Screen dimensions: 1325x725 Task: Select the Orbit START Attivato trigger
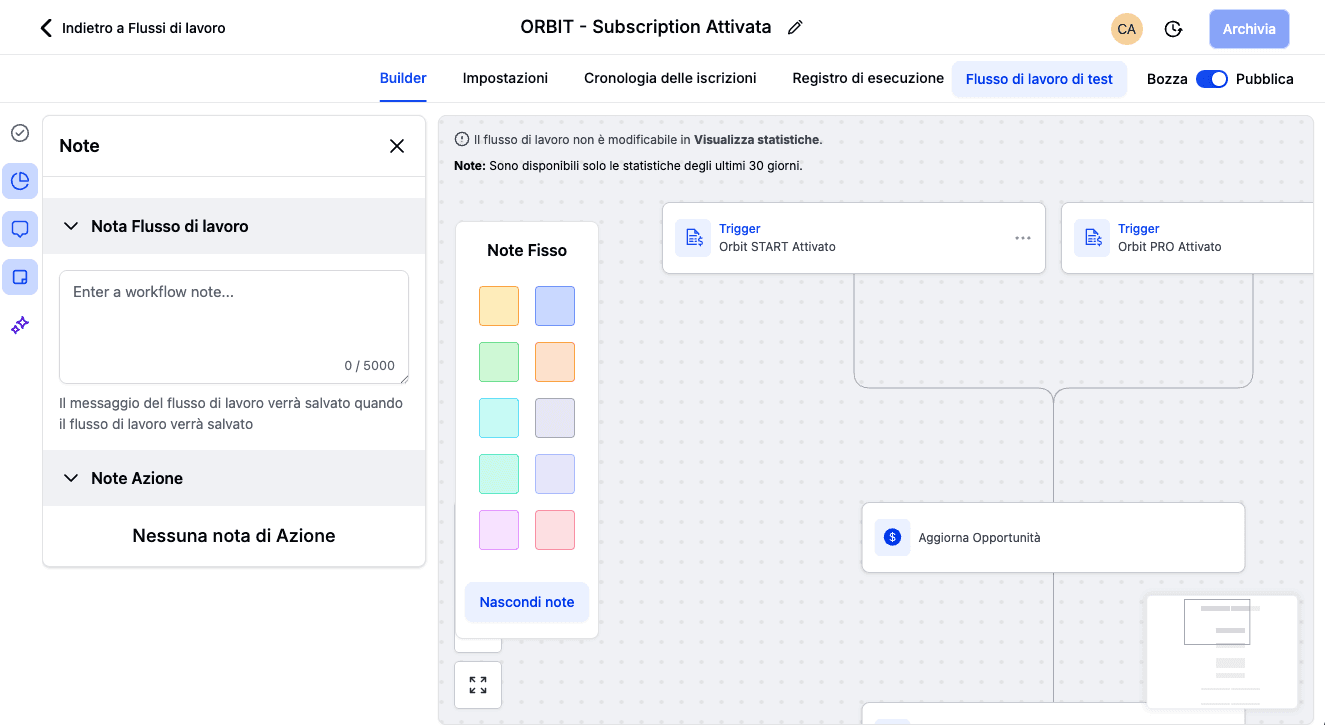(x=854, y=238)
